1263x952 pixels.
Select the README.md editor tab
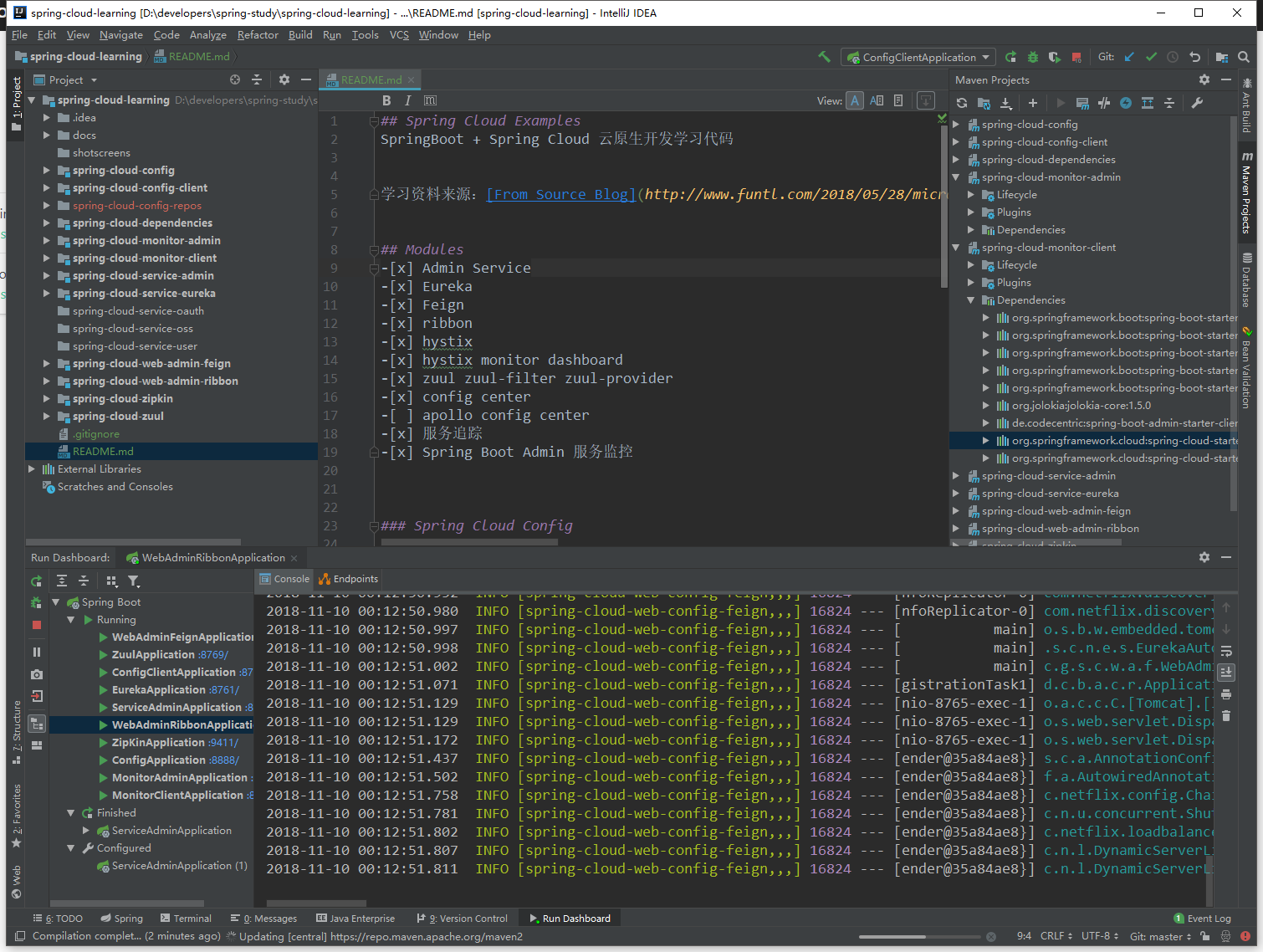(371, 79)
